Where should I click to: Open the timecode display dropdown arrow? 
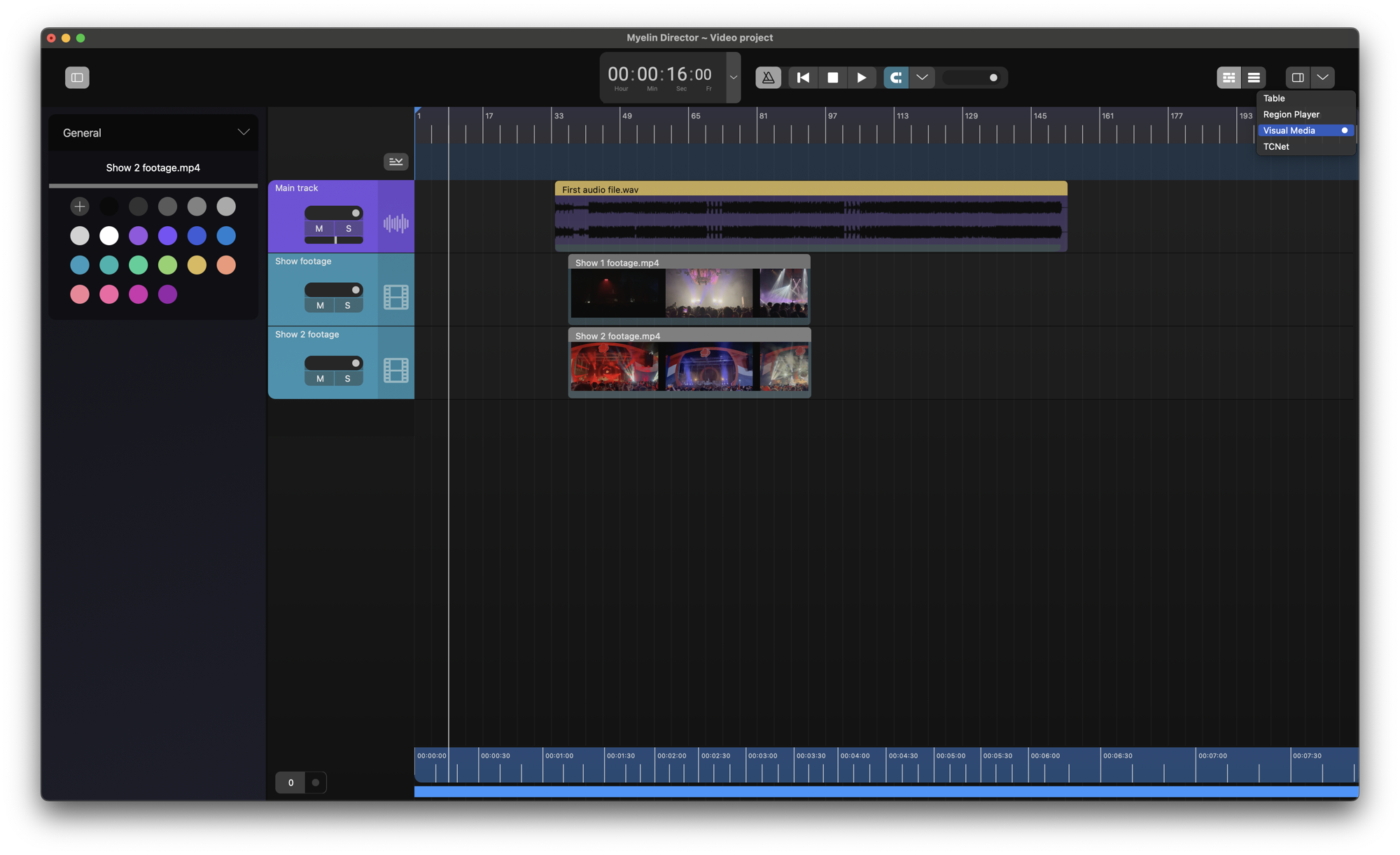pos(733,77)
